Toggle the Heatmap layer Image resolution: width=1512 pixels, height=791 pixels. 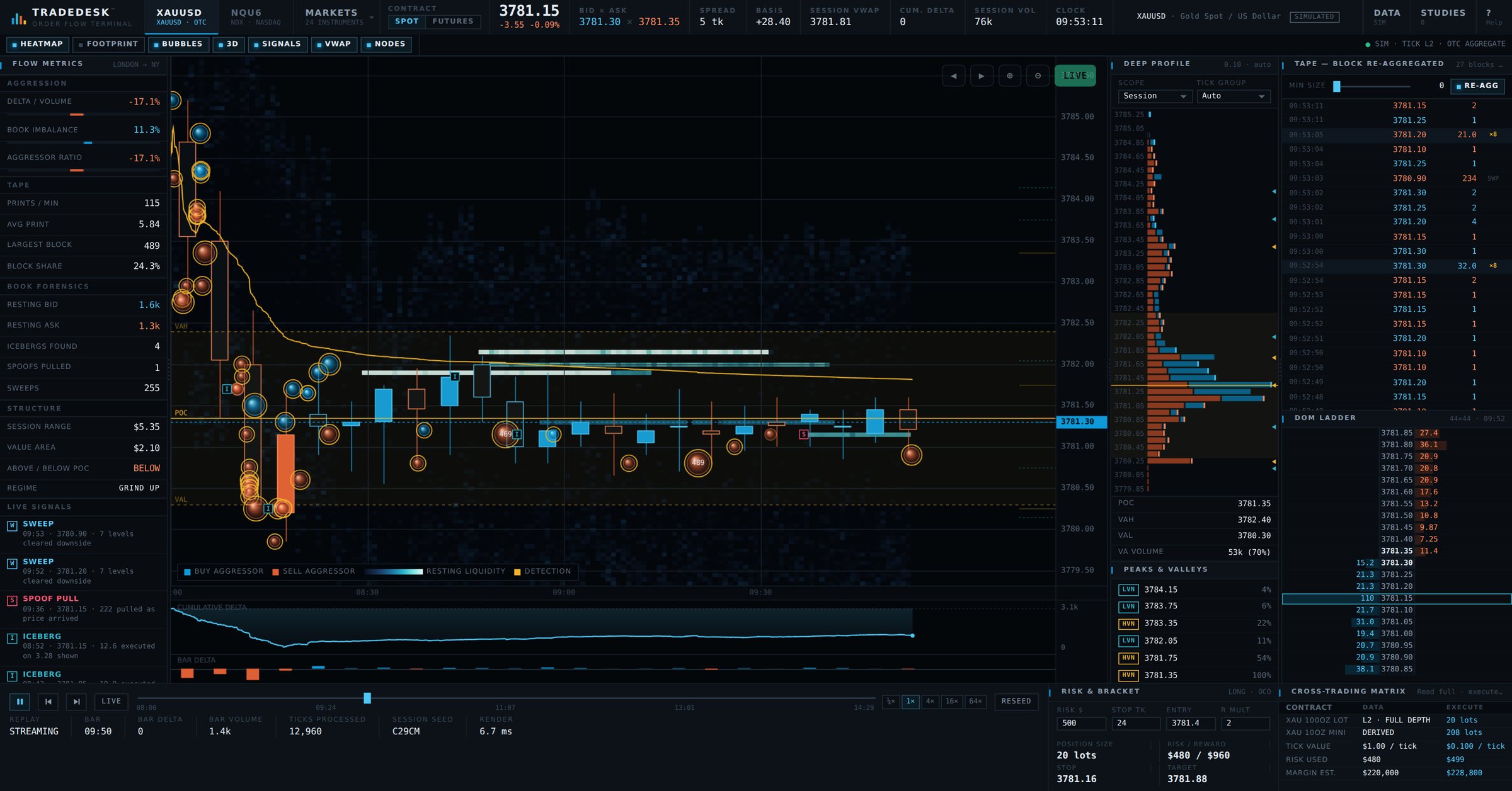(37, 44)
